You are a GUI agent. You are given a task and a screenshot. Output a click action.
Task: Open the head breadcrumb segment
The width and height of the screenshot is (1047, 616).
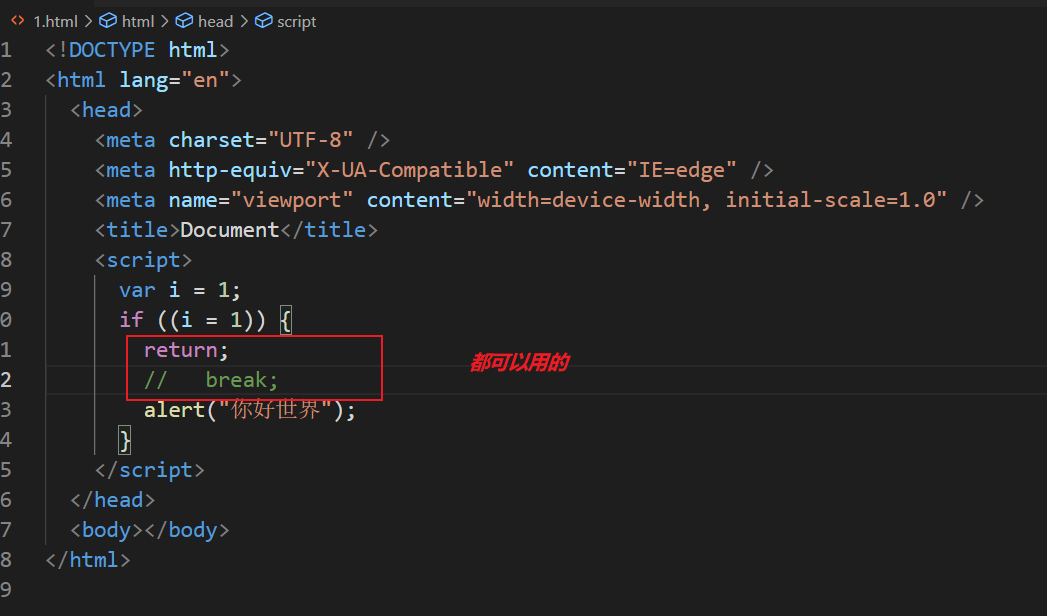click(x=215, y=21)
